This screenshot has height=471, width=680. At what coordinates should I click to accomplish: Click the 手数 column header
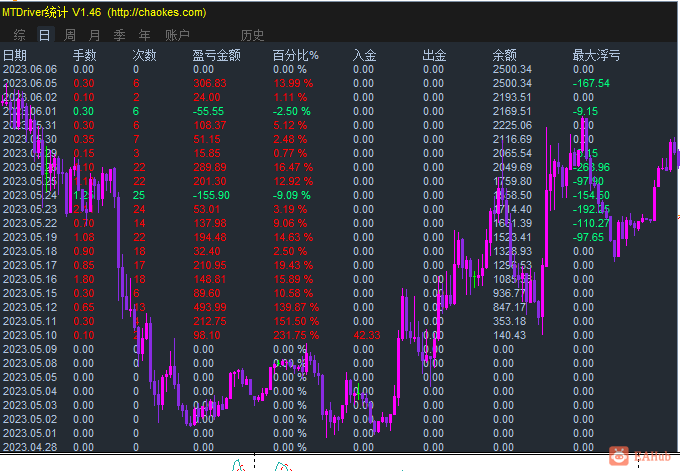click(x=85, y=55)
